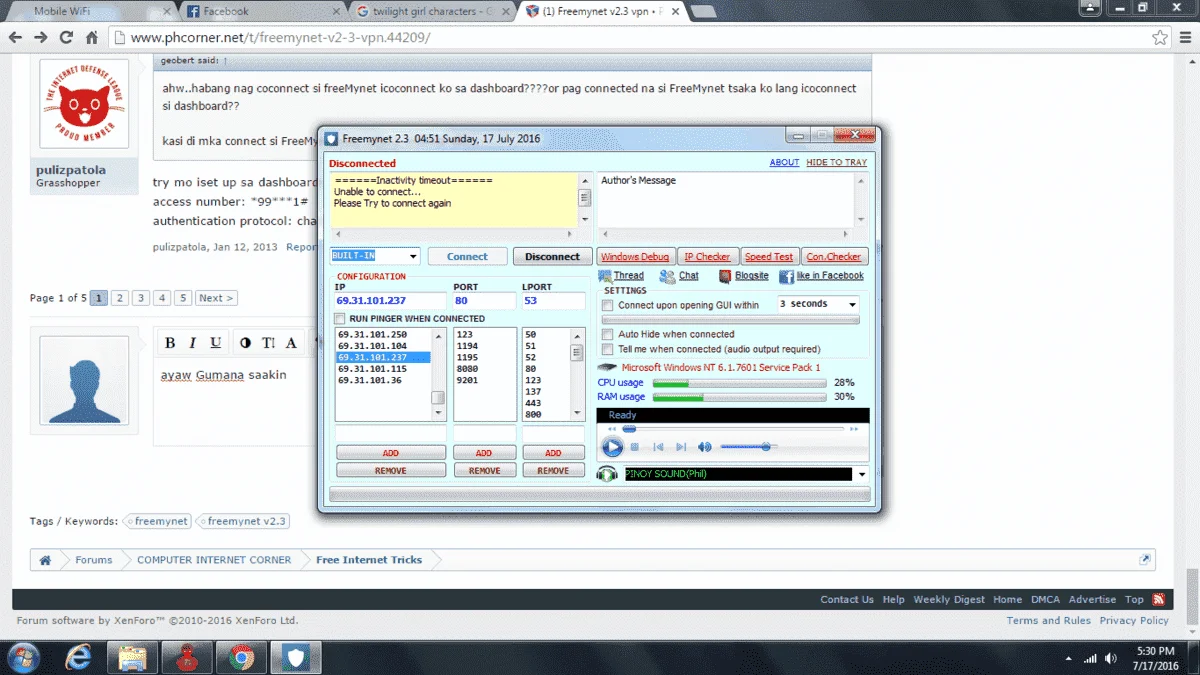Open font size tool in reply editor

[x=268, y=343]
